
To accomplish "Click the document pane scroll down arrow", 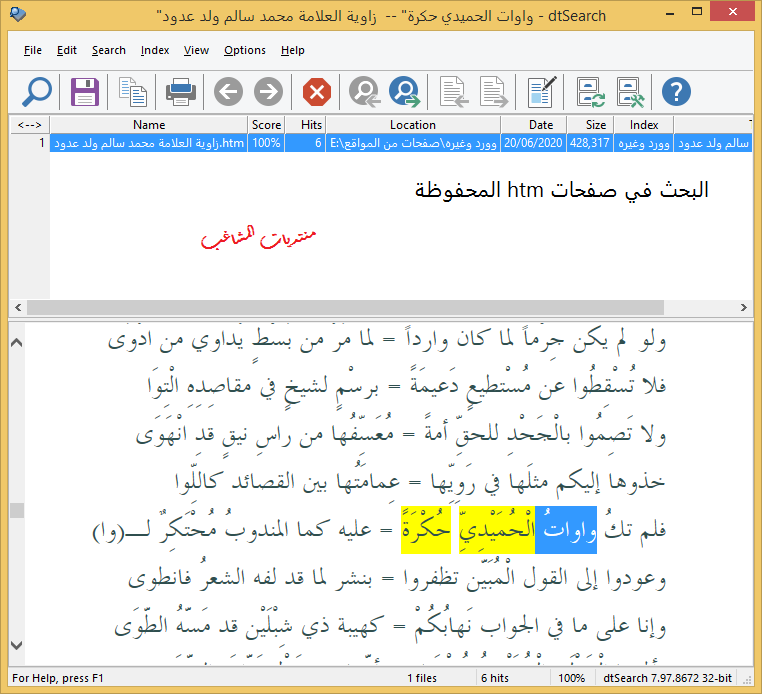I will 17,645.
